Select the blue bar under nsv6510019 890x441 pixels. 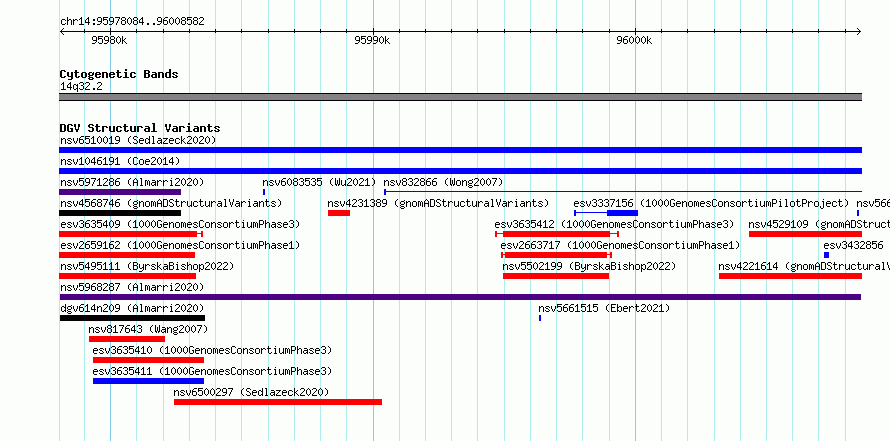pyautogui.click(x=460, y=150)
